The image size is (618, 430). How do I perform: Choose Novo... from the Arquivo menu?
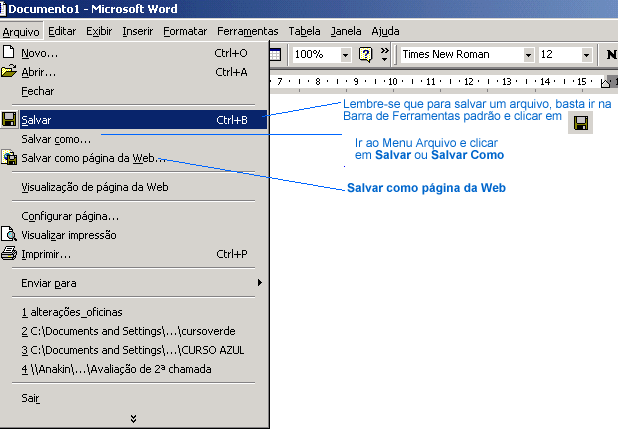(134, 53)
